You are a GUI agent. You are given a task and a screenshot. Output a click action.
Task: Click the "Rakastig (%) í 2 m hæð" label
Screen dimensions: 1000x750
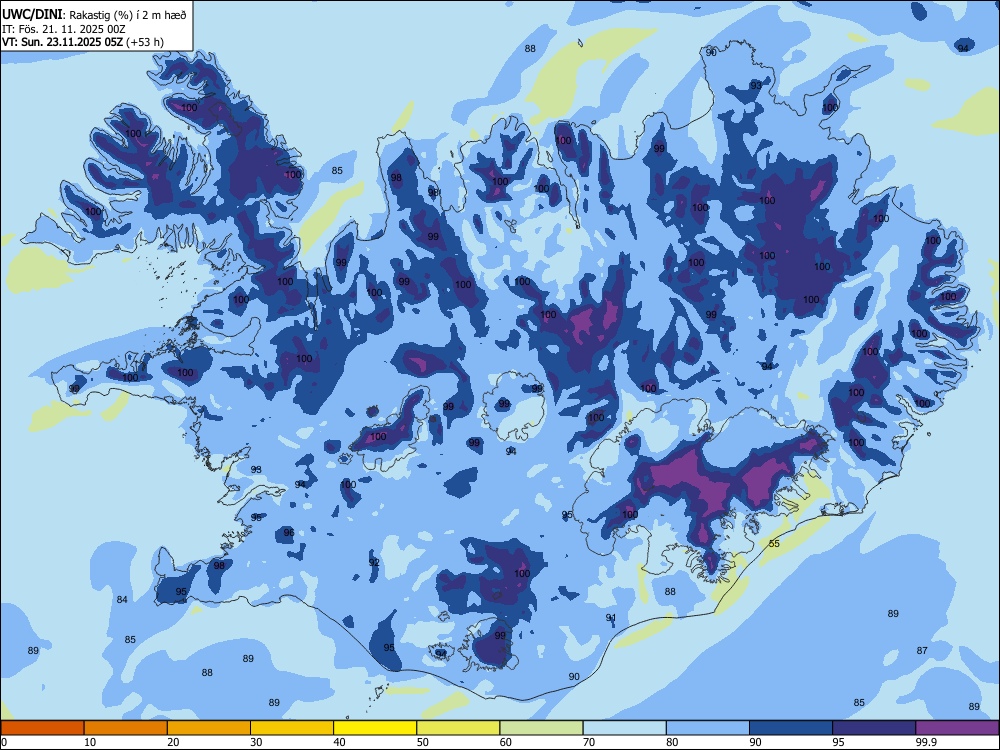pos(128,15)
